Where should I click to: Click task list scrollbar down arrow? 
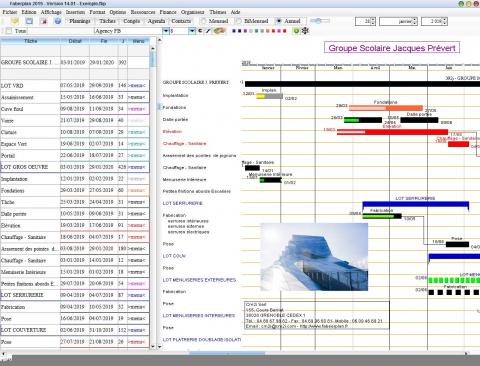(153, 347)
